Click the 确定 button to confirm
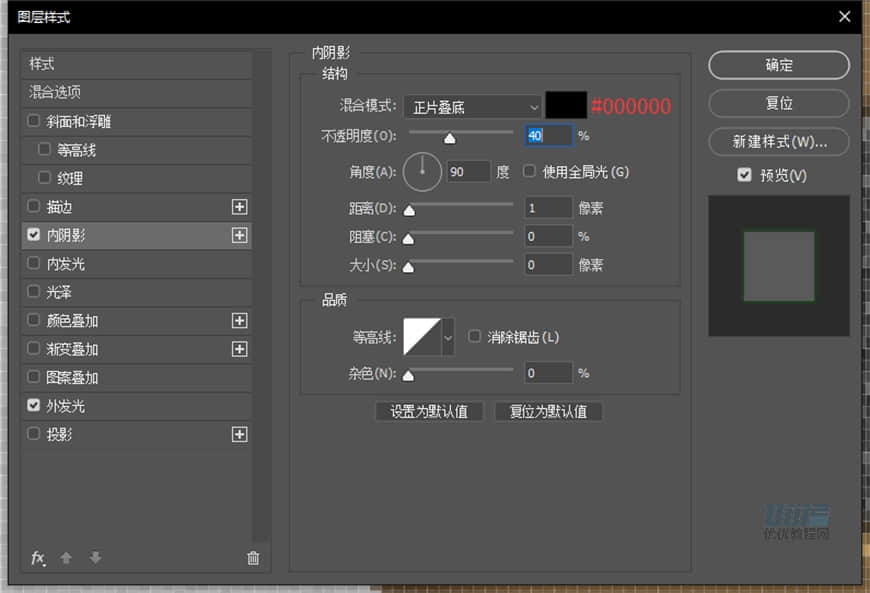The height and width of the screenshot is (593, 870). tap(778, 65)
